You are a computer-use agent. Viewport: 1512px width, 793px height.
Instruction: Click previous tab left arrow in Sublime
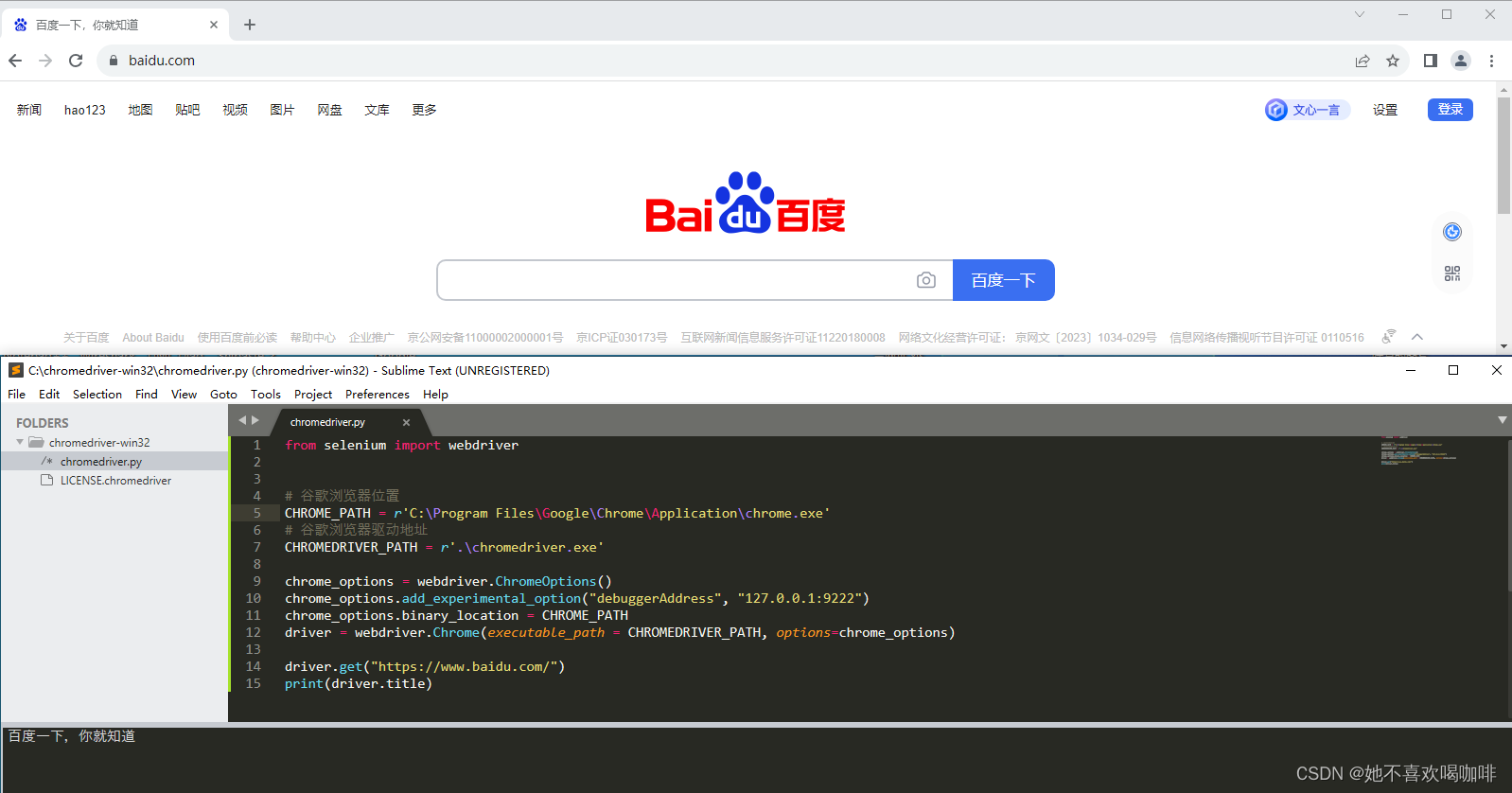242,420
